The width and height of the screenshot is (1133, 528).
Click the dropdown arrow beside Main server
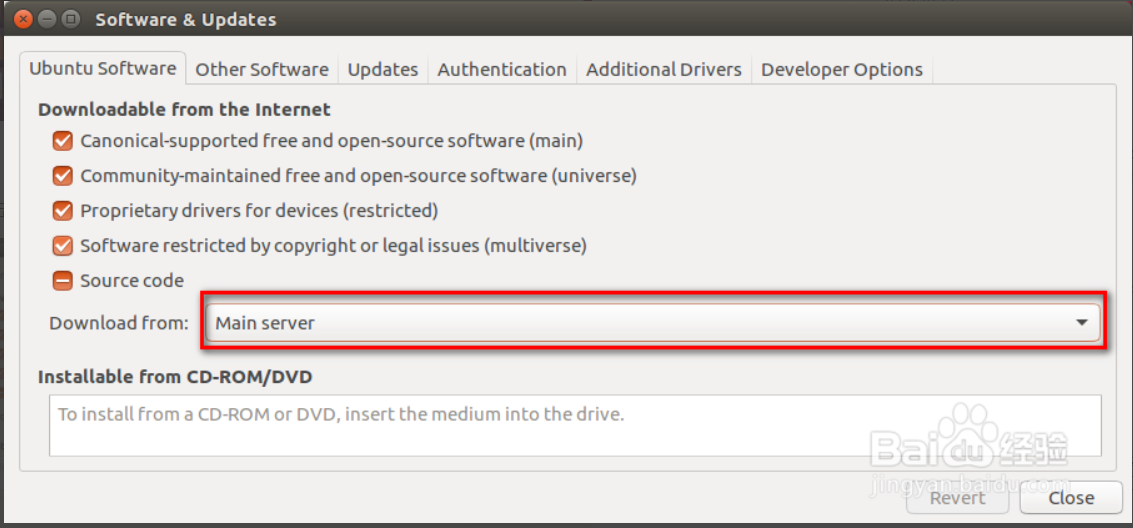1081,323
